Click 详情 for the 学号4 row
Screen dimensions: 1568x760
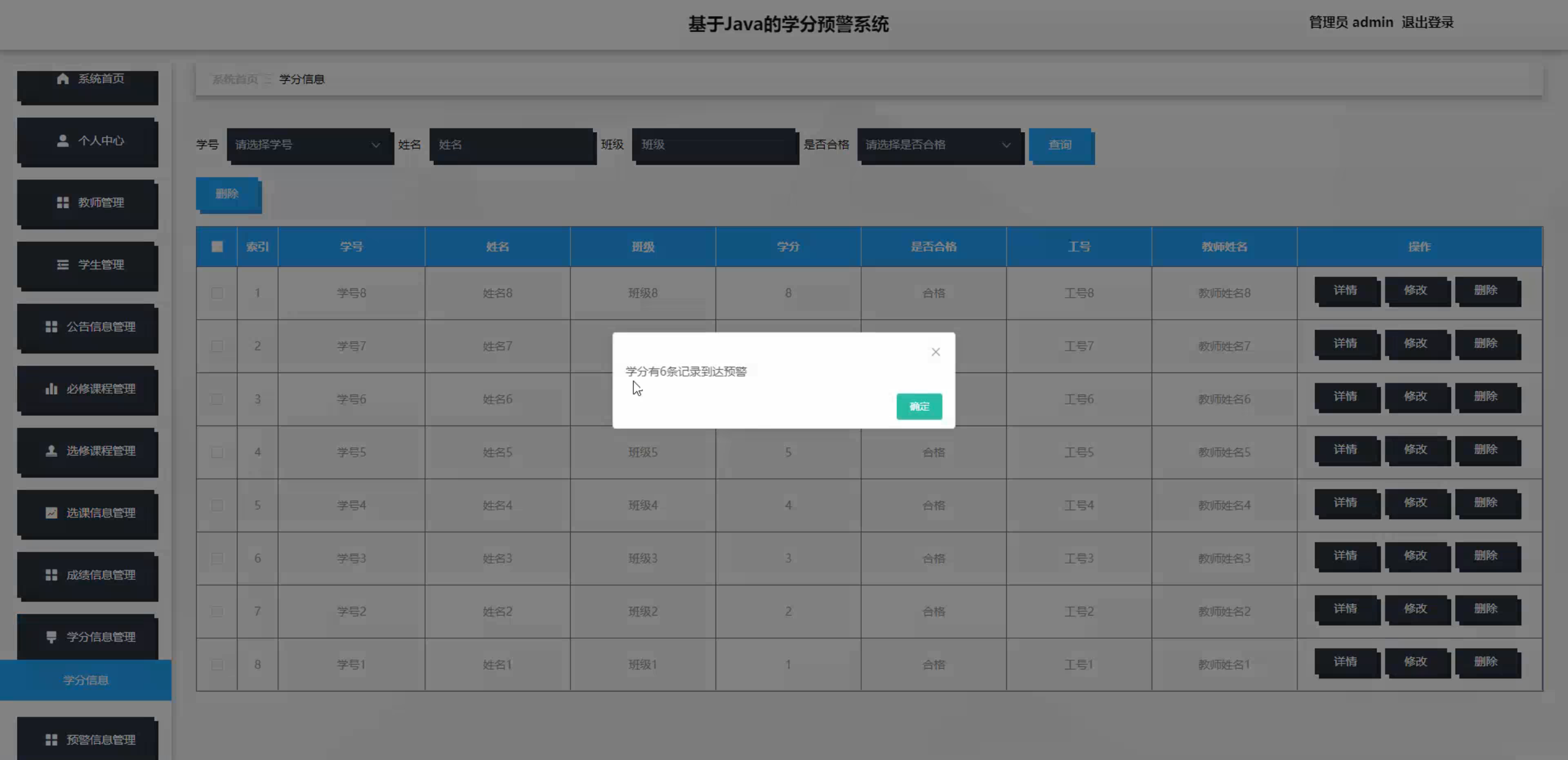click(x=1346, y=503)
